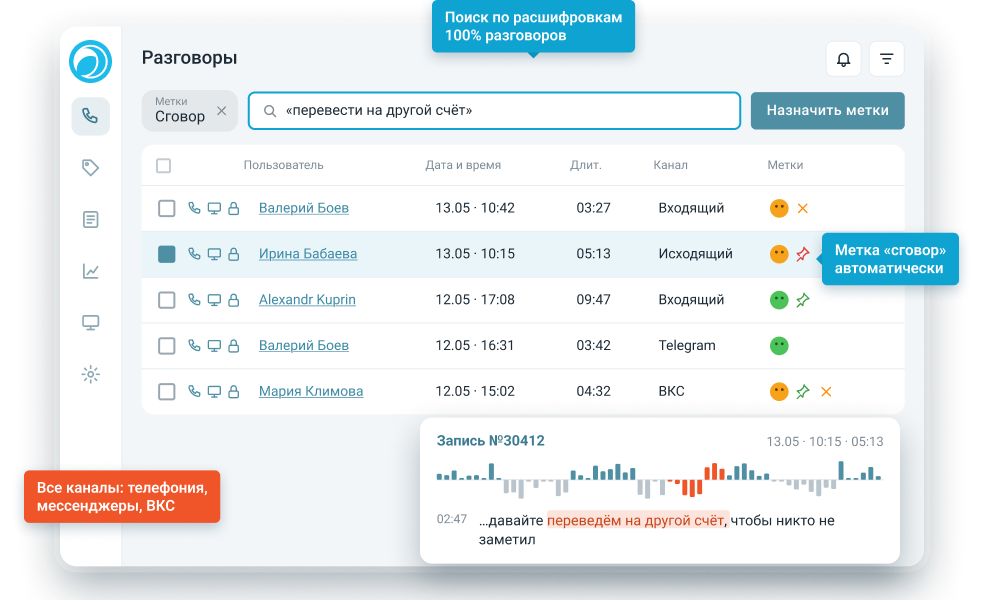The width and height of the screenshot is (984, 600).
Task: Click the Исходящий channel cell
Action: (x=695, y=254)
